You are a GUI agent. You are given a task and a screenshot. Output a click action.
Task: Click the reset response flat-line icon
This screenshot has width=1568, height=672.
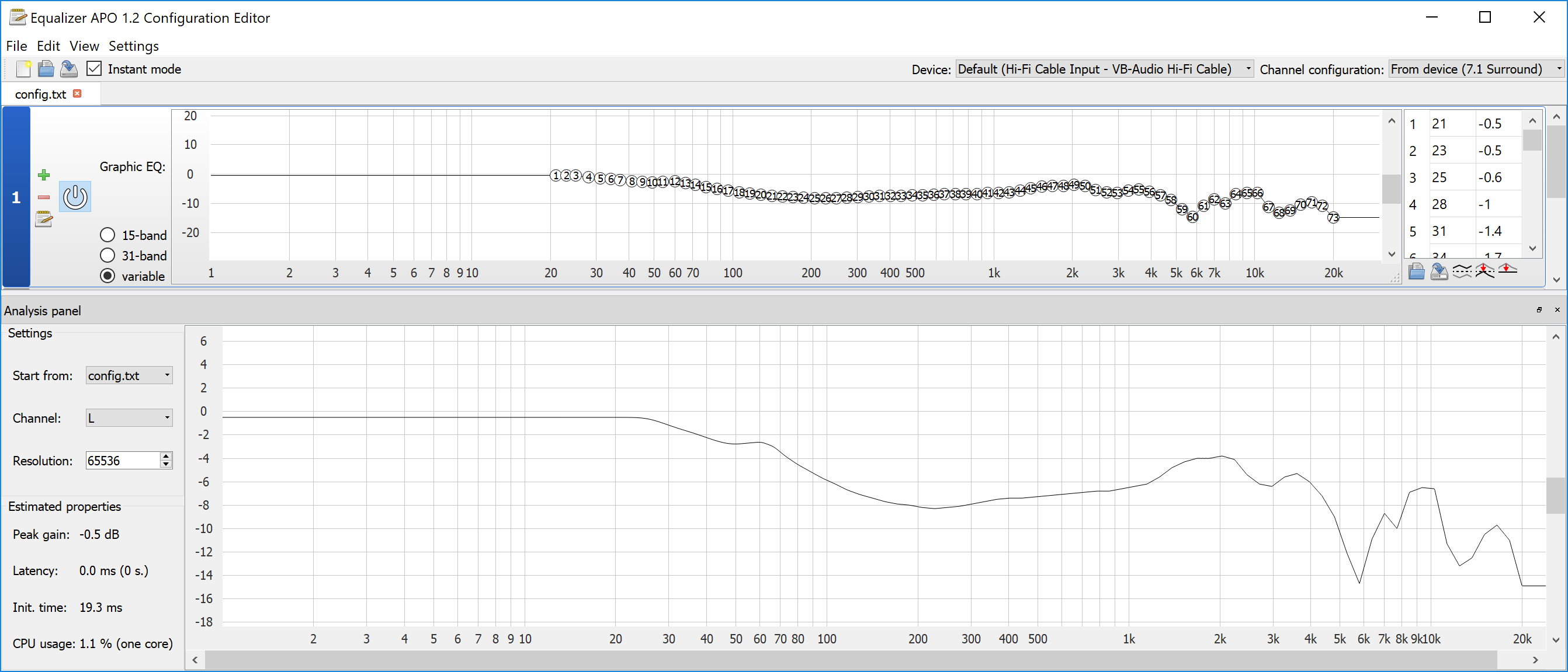tap(1507, 269)
